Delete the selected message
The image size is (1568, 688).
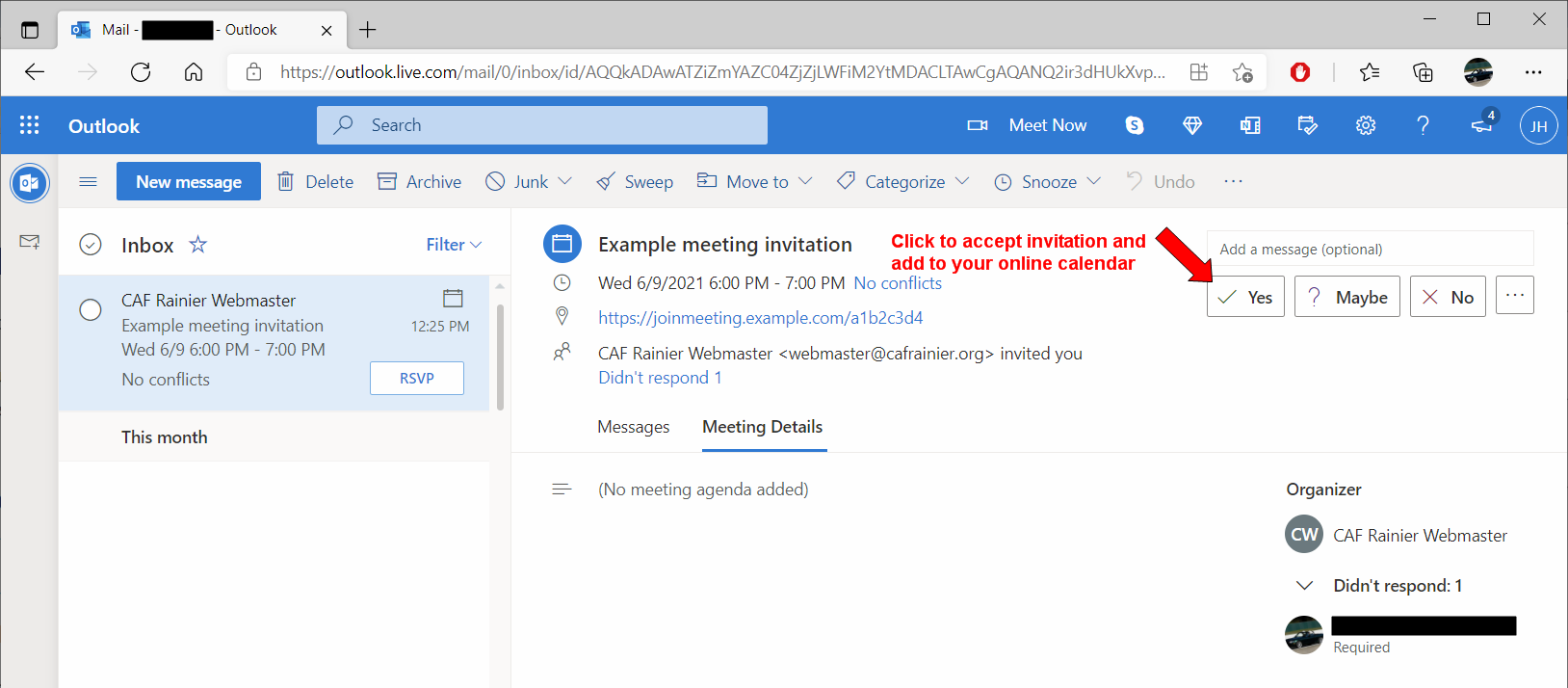click(315, 181)
